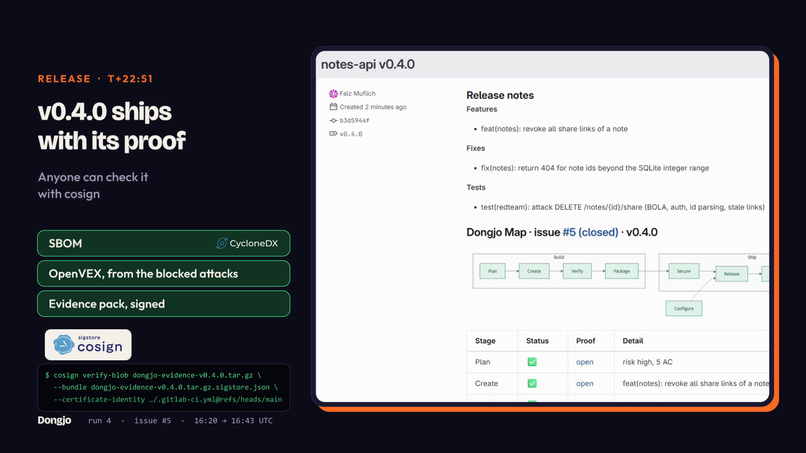Click the Create stage status checkmark
The width and height of the screenshot is (806, 453).
click(x=532, y=384)
